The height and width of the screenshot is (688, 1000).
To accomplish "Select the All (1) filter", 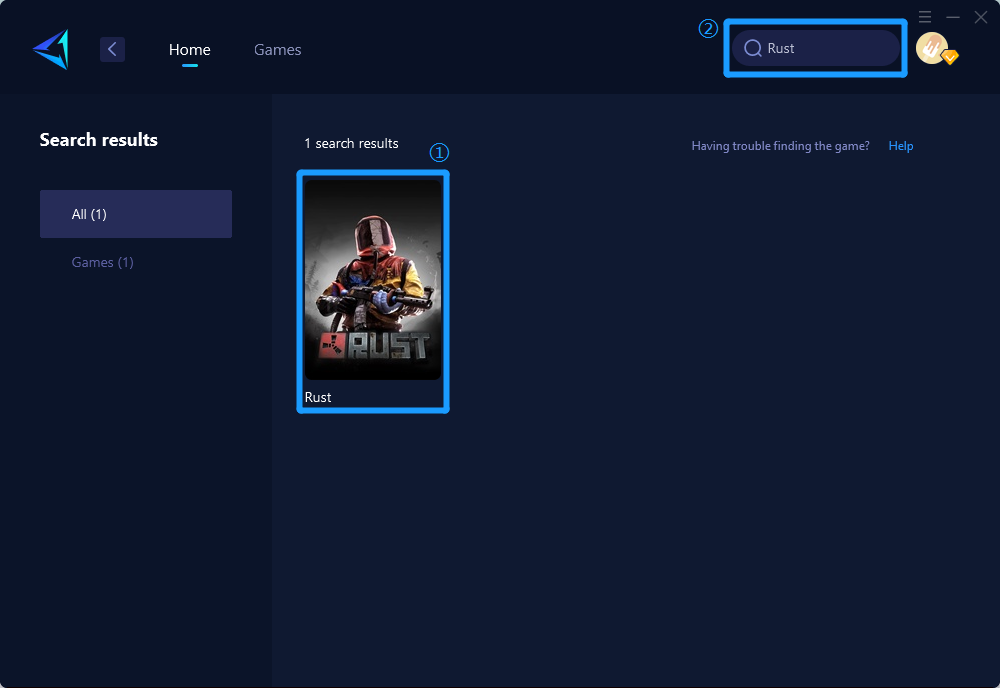I will pyautogui.click(x=136, y=214).
